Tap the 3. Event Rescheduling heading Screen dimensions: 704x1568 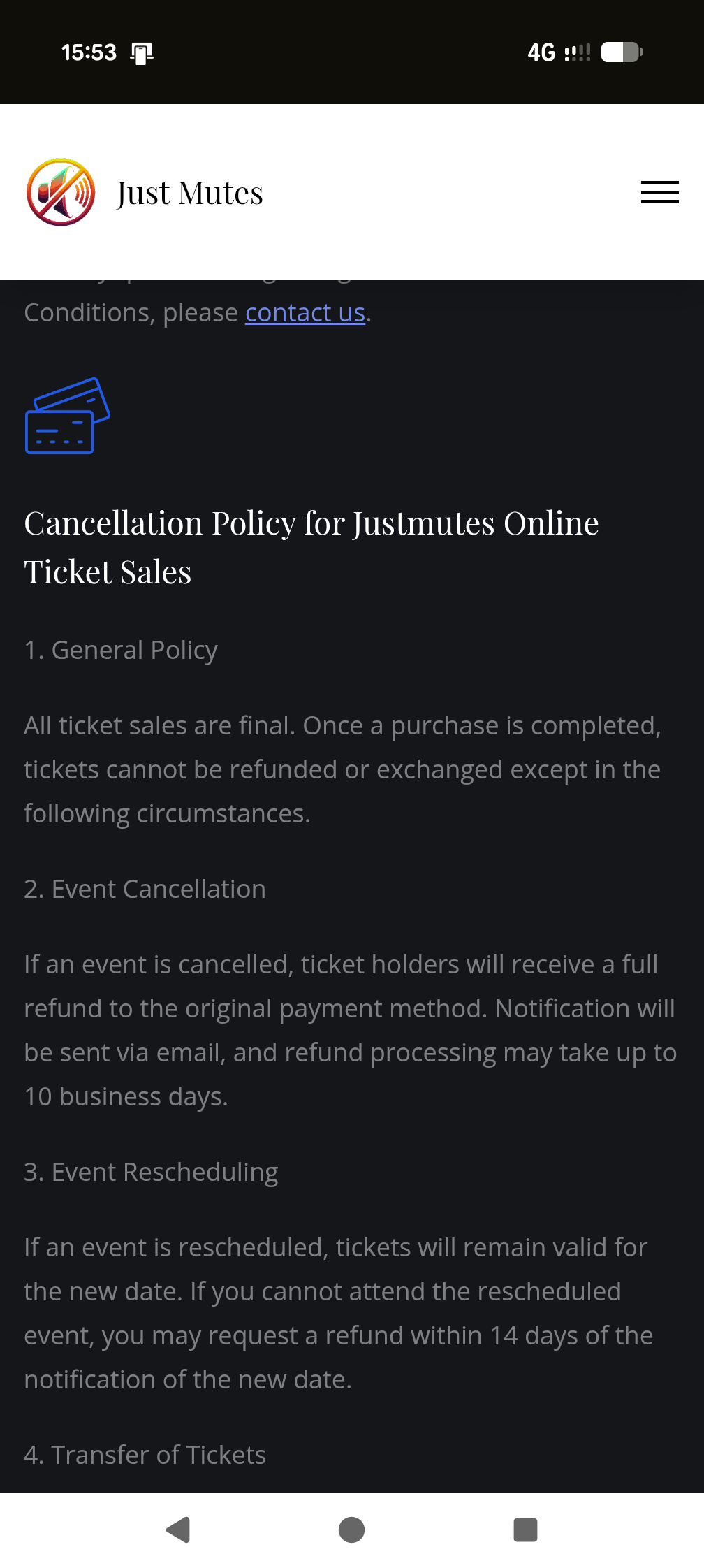pos(151,1172)
